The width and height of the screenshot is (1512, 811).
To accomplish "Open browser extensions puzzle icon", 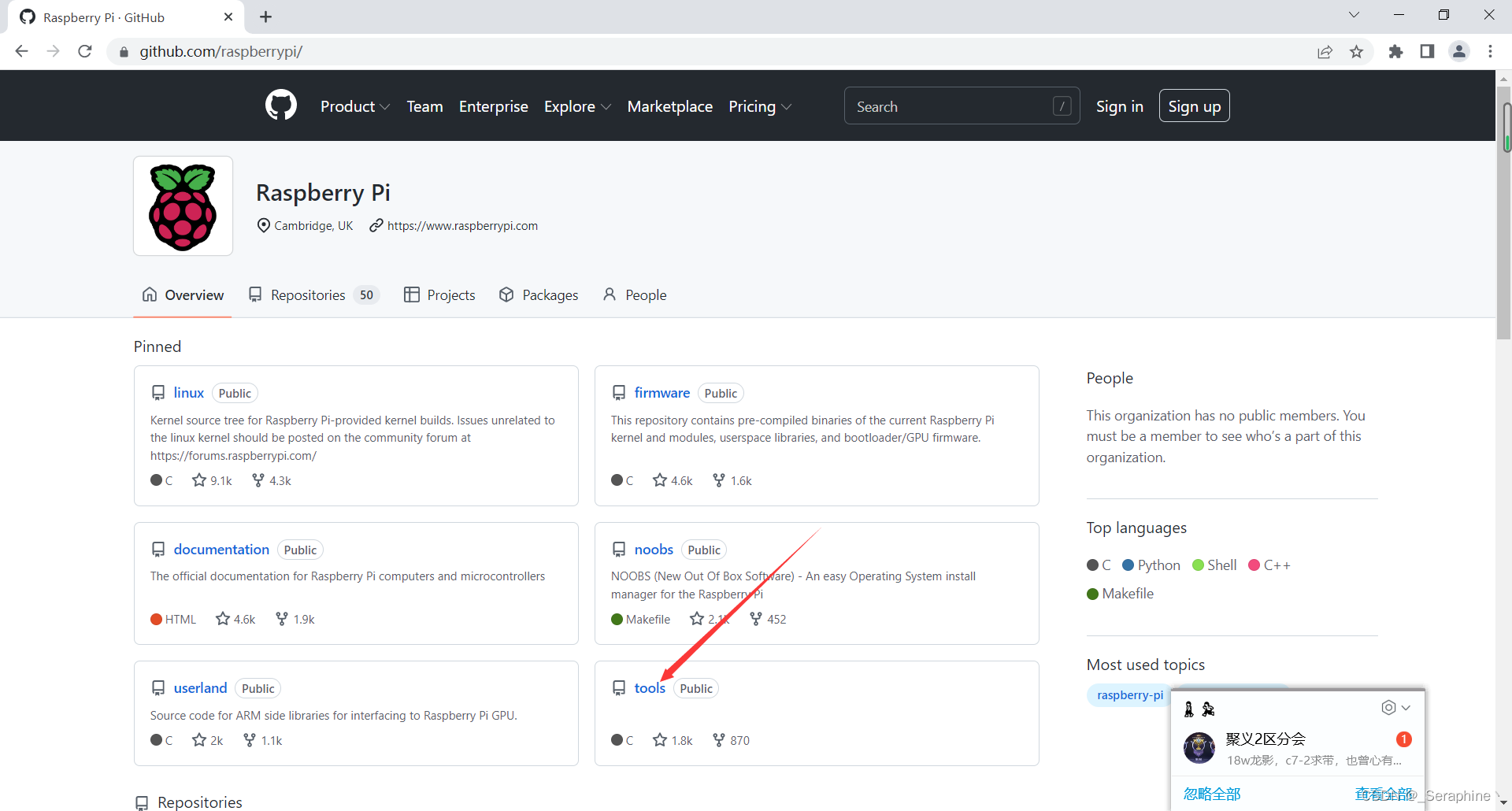I will click(x=1395, y=51).
